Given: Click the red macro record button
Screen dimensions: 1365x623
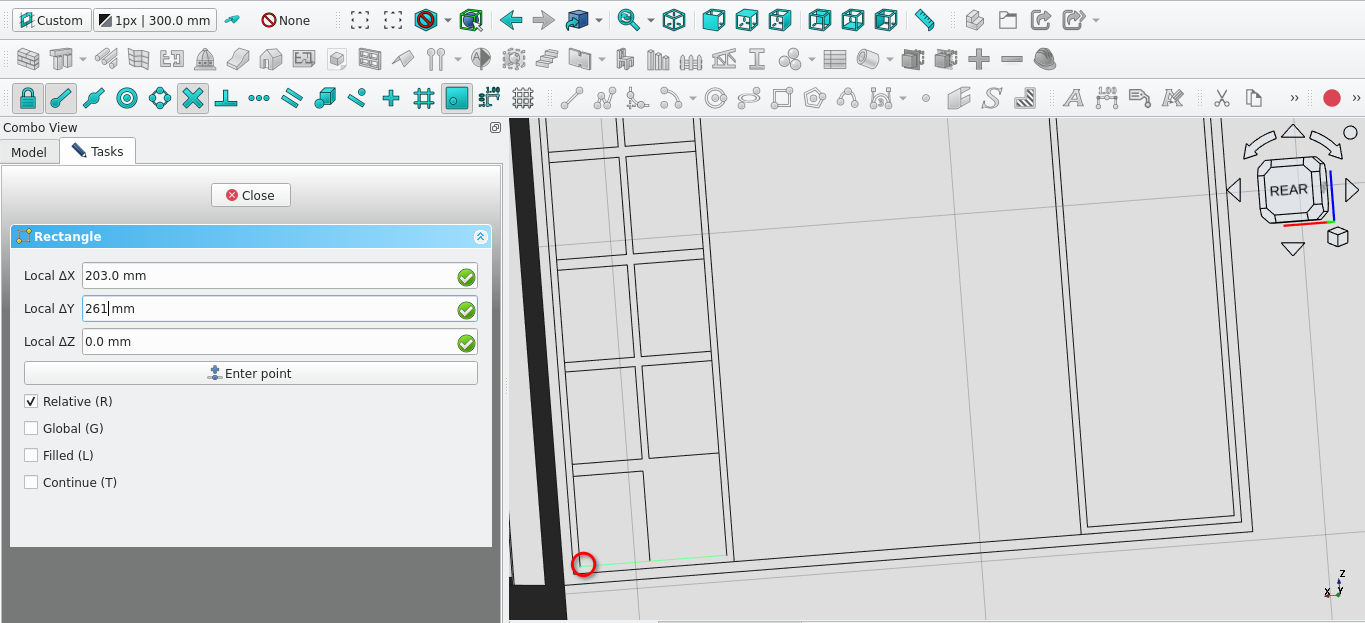Looking at the screenshot, I should [x=1331, y=98].
